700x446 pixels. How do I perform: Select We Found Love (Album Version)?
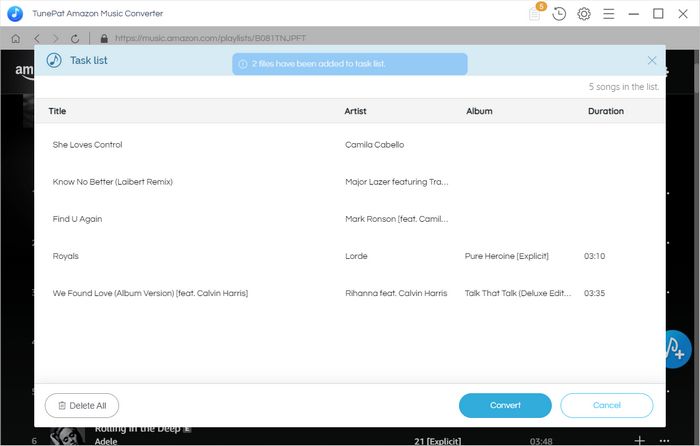pos(150,293)
